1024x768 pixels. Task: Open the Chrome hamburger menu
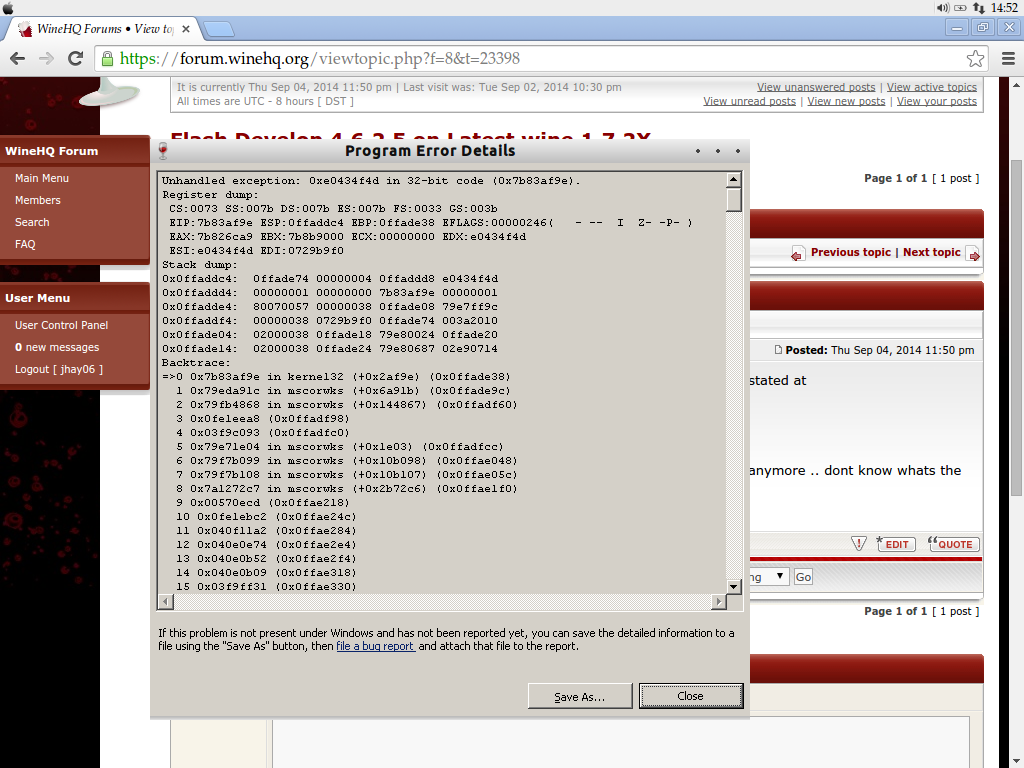tap(1008, 59)
